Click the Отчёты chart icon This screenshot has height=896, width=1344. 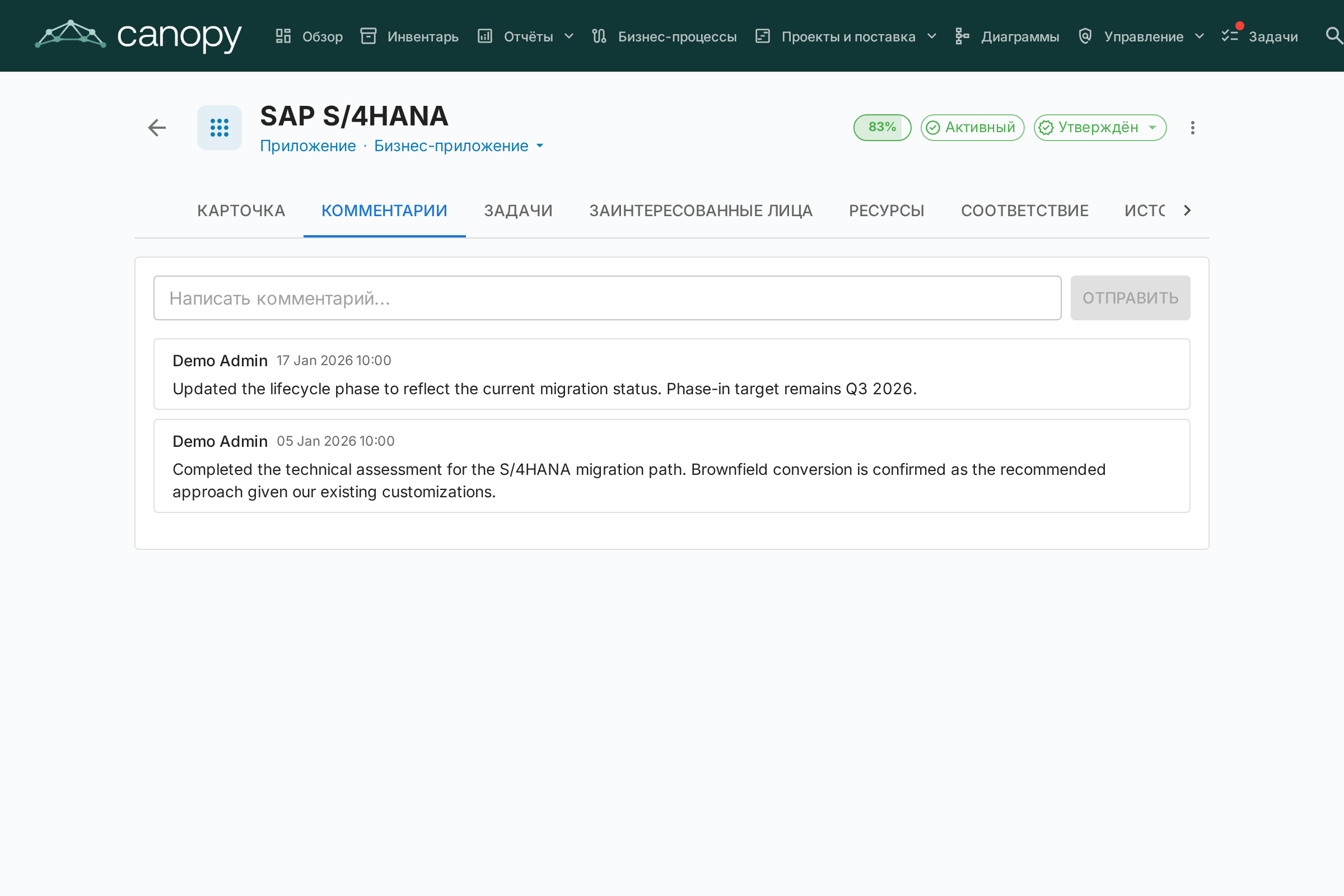[x=485, y=36]
